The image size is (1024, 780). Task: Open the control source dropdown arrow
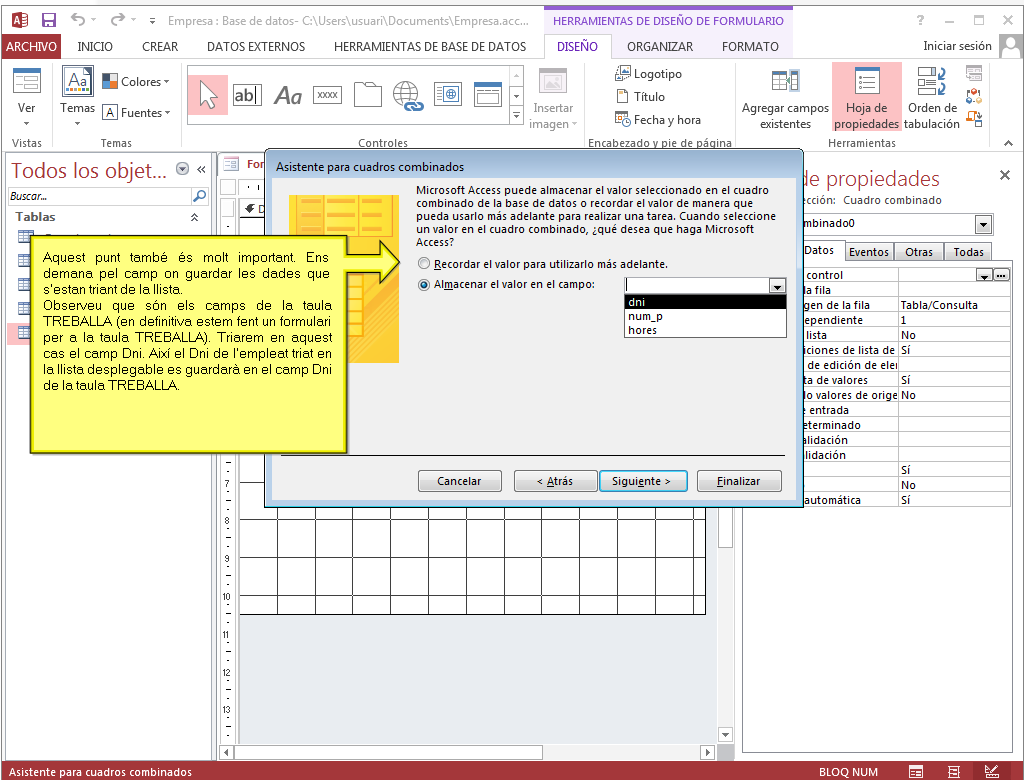point(984,275)
